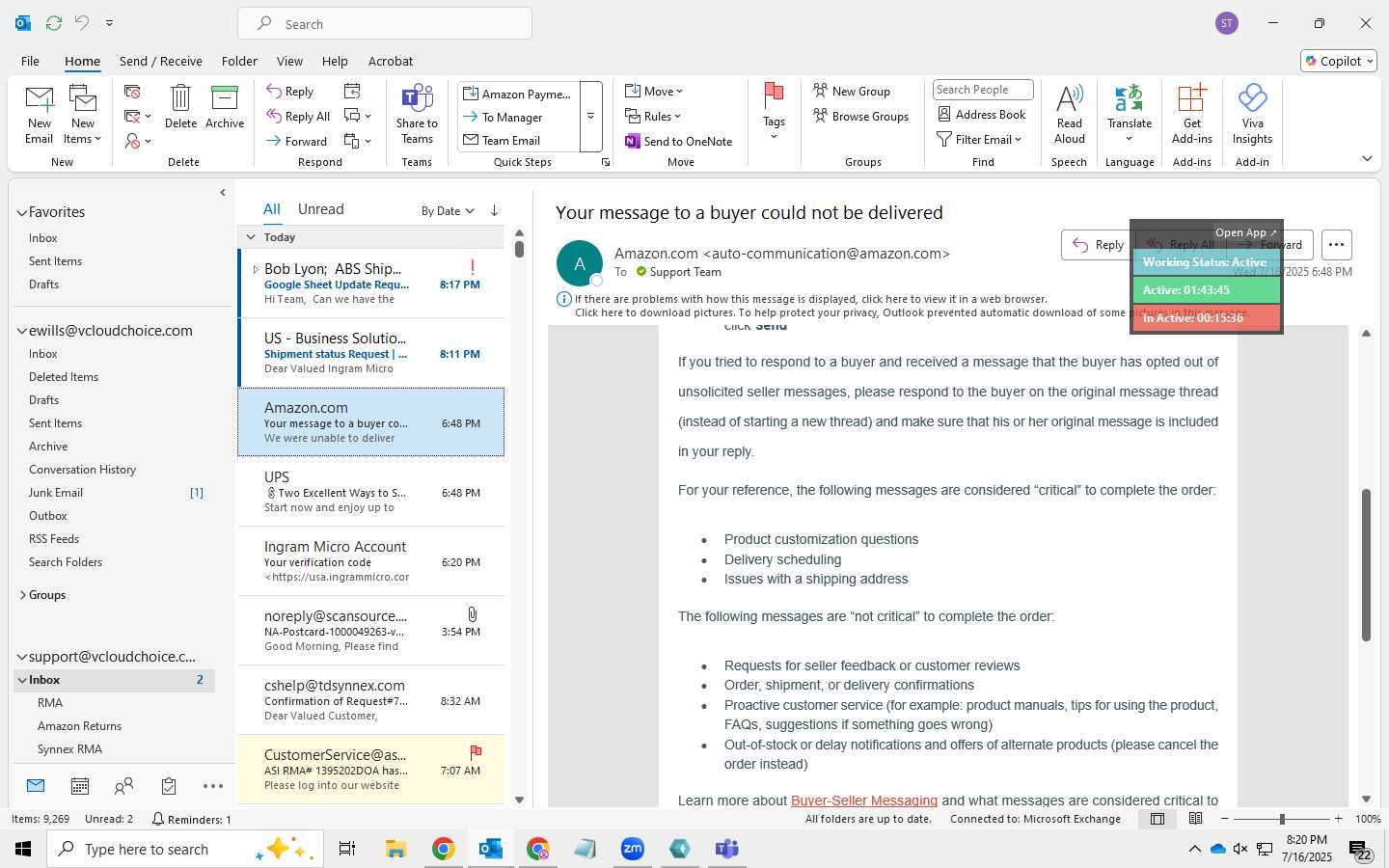Collapse the folder pane arrow
Screen dimensions: 1389x868
[x=223, y=193]
